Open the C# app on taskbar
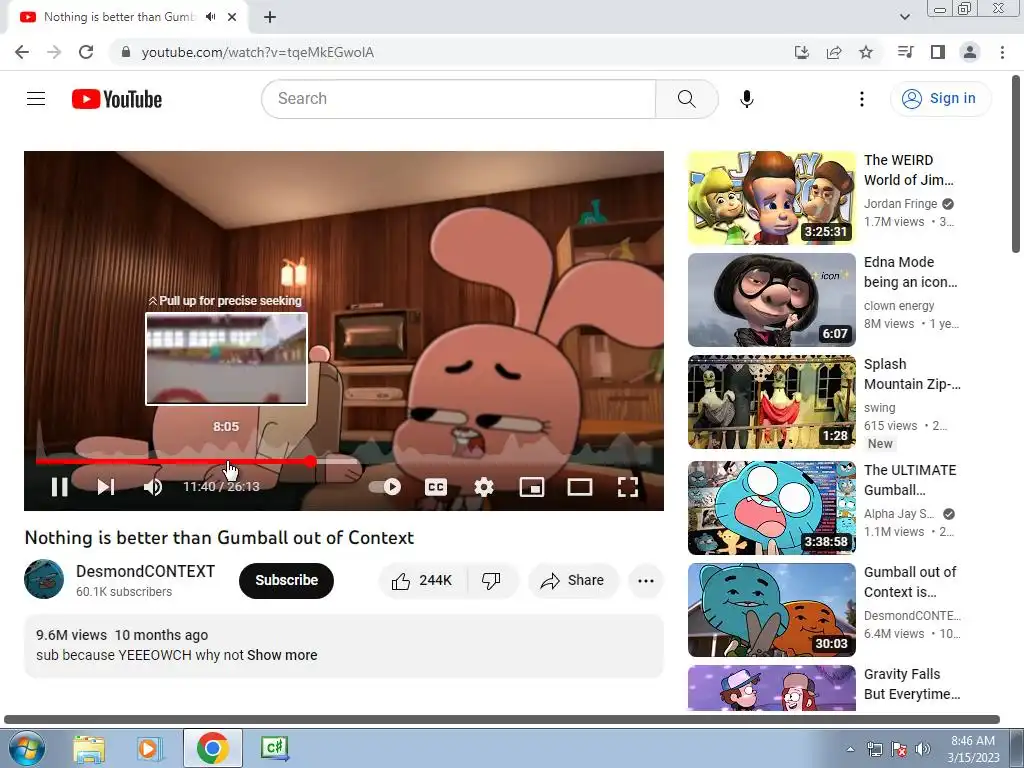The image size is (1024, 768). click(x=274, y=748)
